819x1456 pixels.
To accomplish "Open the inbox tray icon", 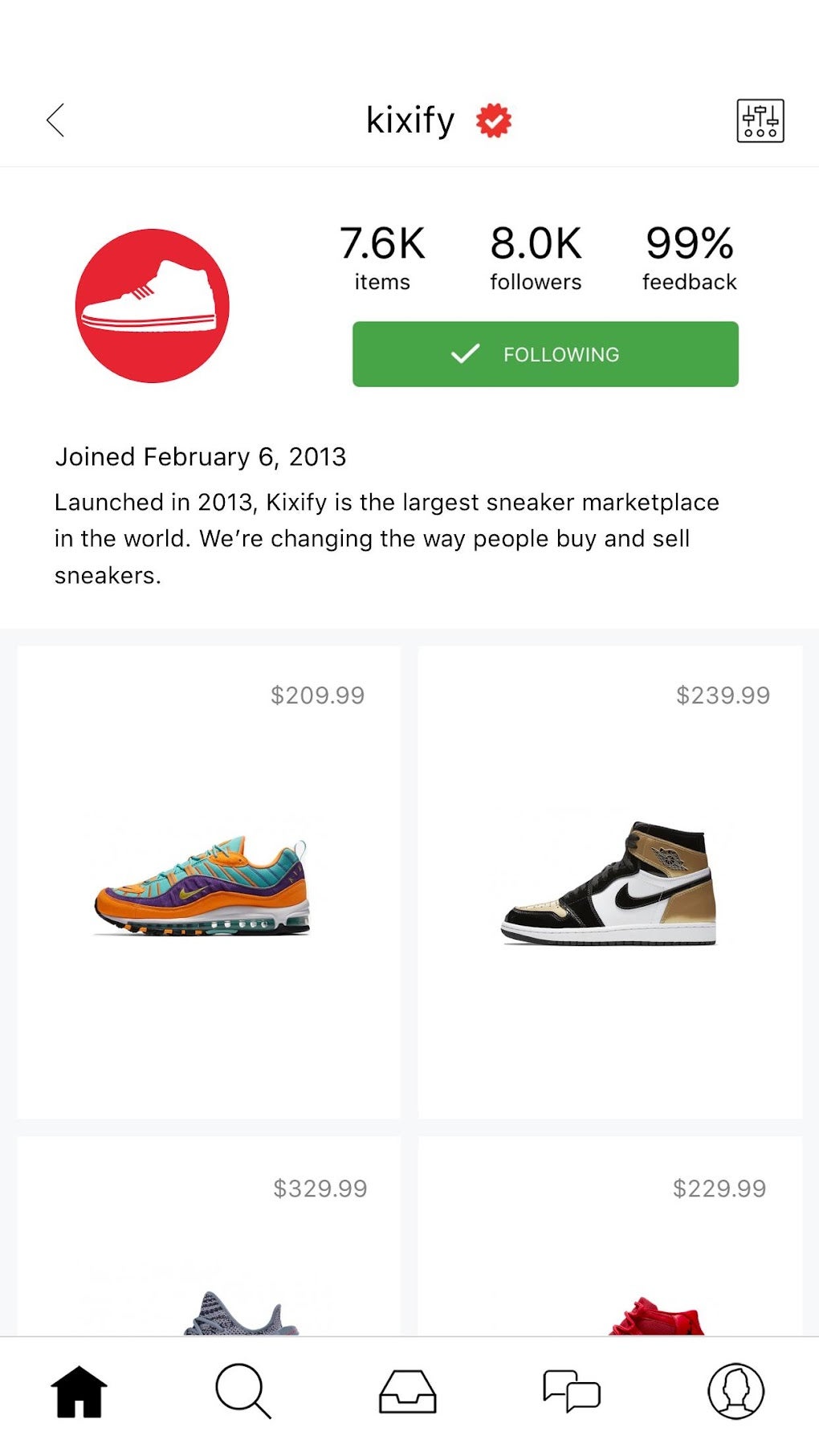I will 407,1391.
